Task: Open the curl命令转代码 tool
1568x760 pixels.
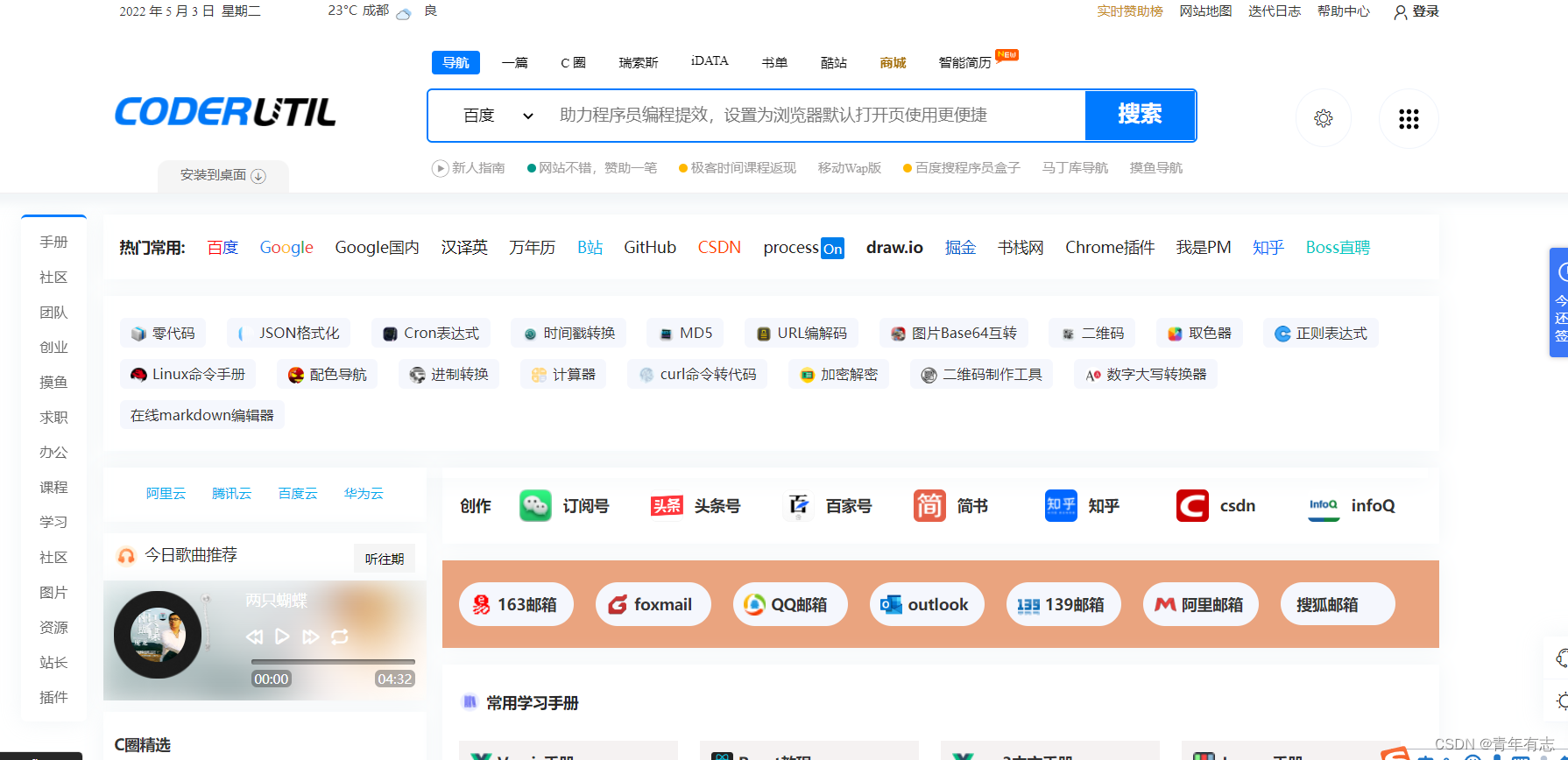Action: 696,375
